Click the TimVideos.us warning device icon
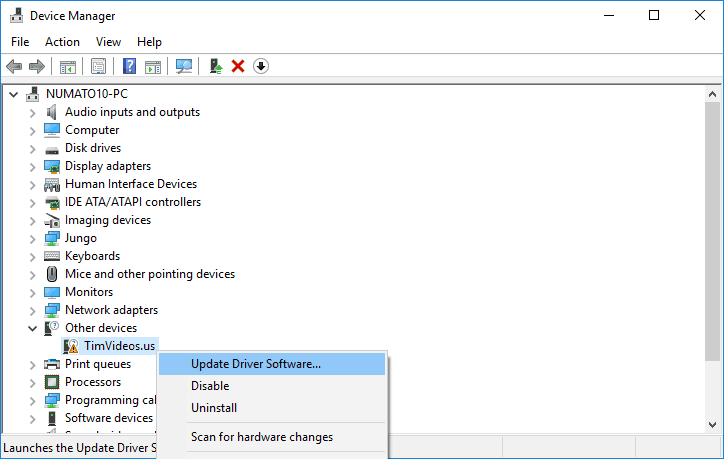The image size is (724, 459). [71, 346]
